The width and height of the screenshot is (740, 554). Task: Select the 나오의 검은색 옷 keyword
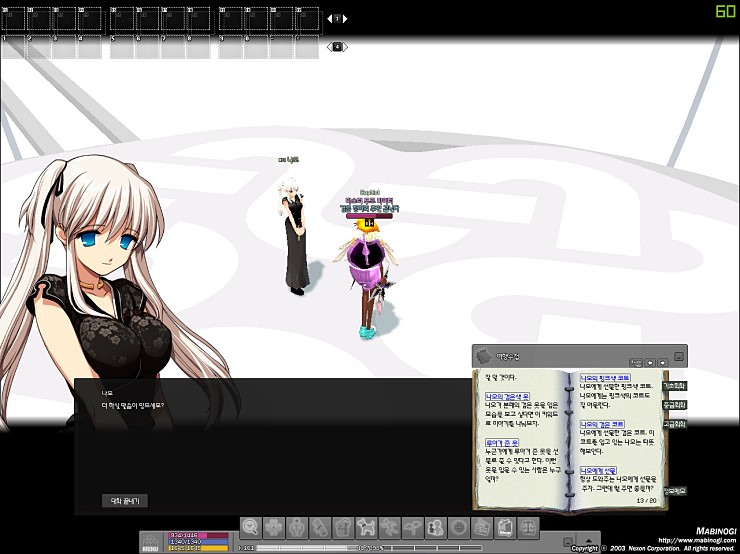coord(509,396)
